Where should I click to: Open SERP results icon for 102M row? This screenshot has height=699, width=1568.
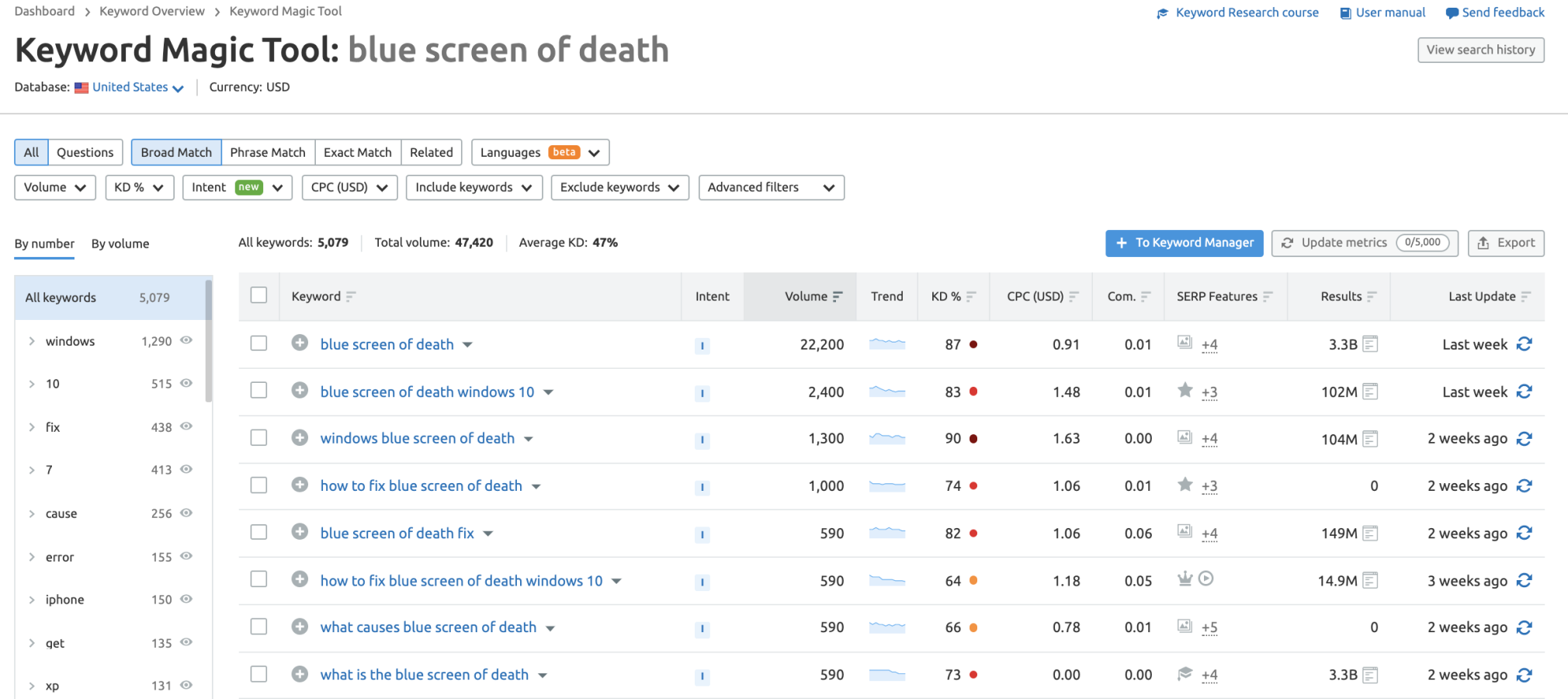(x=1370, y=391)
